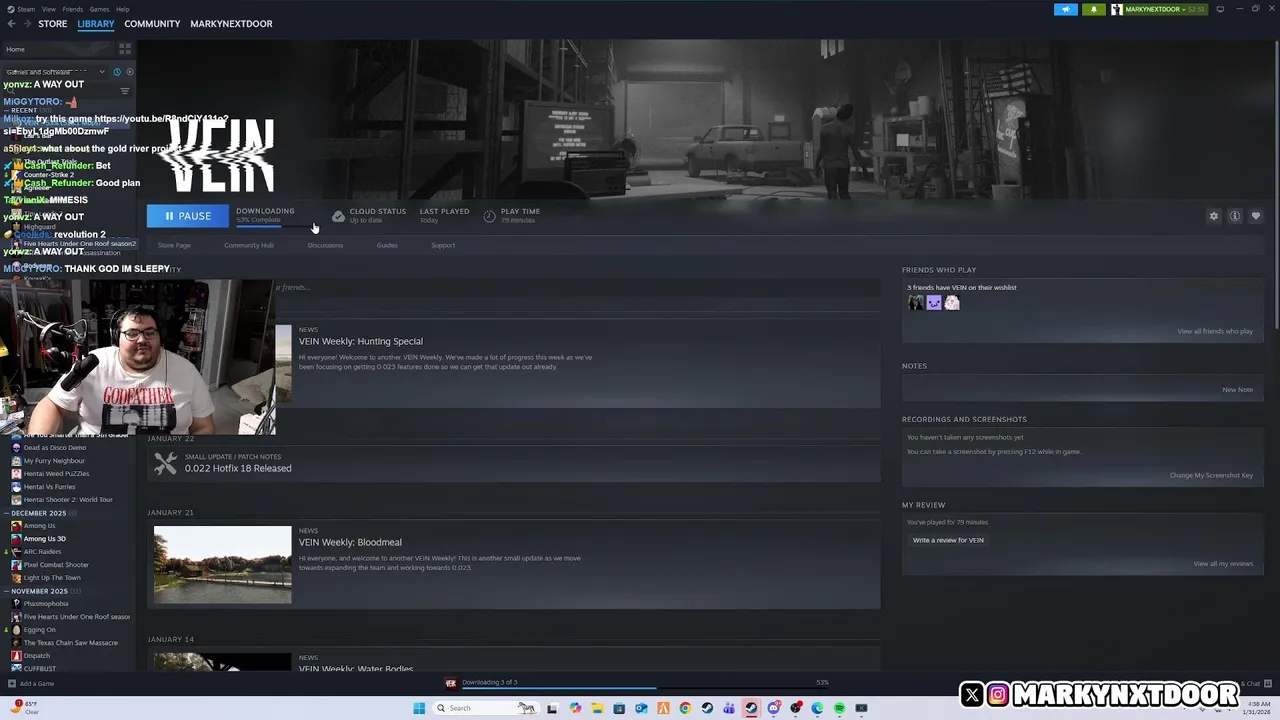Open the COMMUNITY tab
This screenshot has width=1280, height=720.
pyautogui.click(x=152, y=24)
